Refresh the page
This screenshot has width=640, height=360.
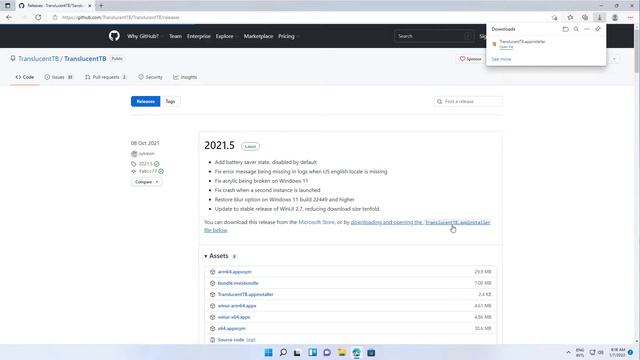38,18
